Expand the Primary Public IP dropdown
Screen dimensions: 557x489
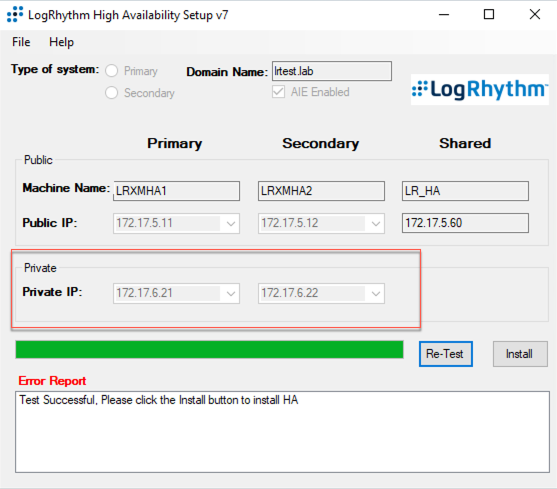coord(231,223)
